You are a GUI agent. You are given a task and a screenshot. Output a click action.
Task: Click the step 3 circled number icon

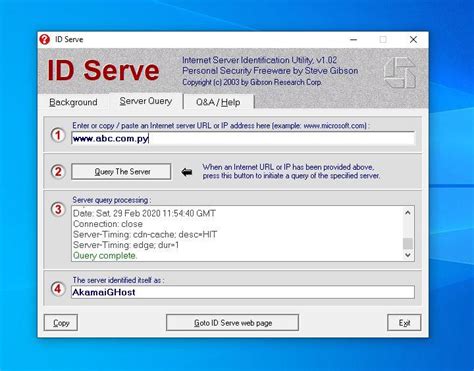58,210
